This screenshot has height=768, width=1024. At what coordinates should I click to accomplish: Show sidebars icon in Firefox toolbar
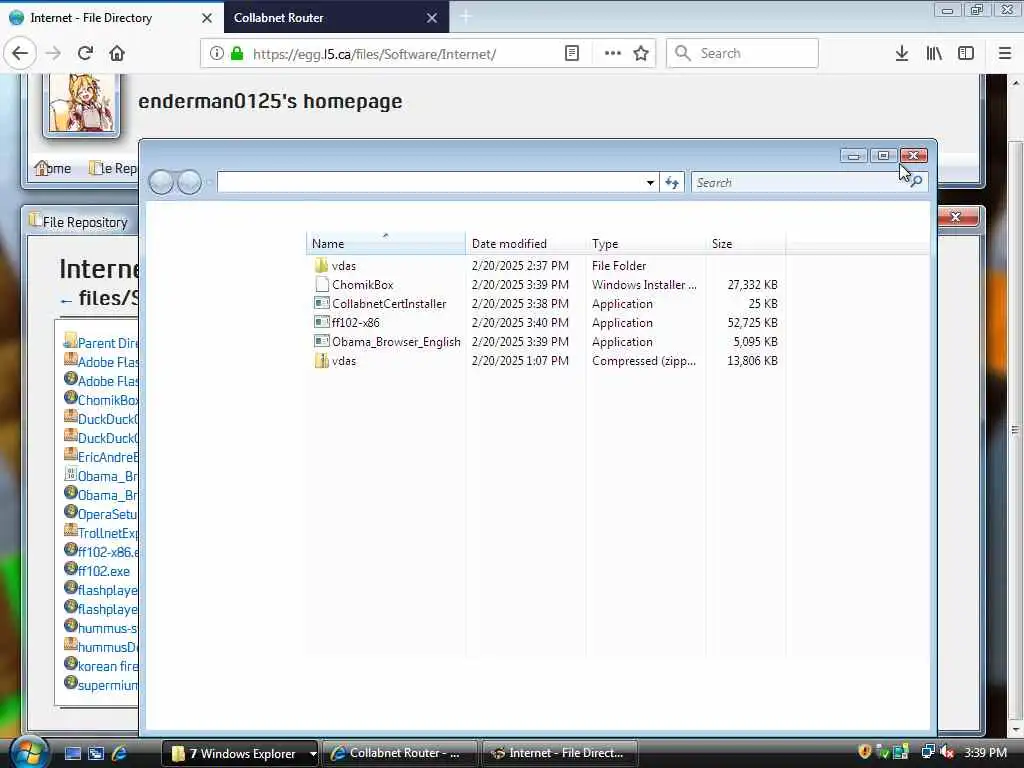tap(966, 54)
